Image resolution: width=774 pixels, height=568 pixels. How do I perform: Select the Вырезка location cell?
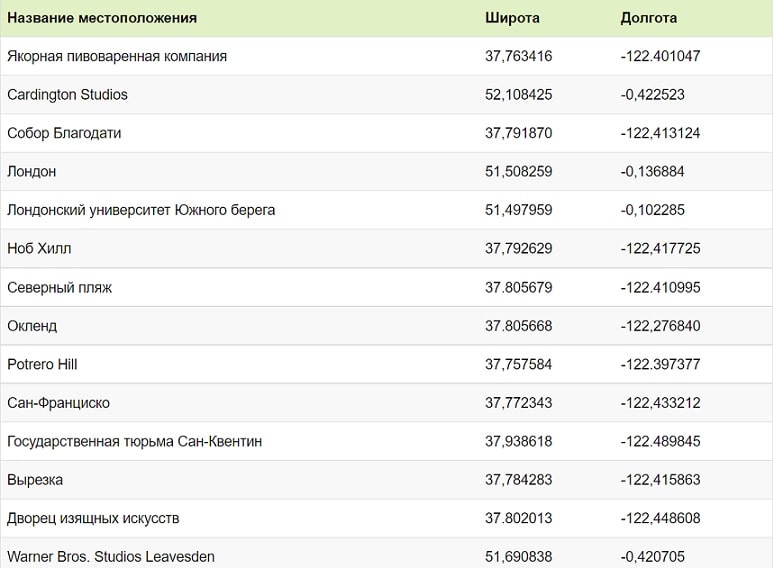tap(35, 480)
